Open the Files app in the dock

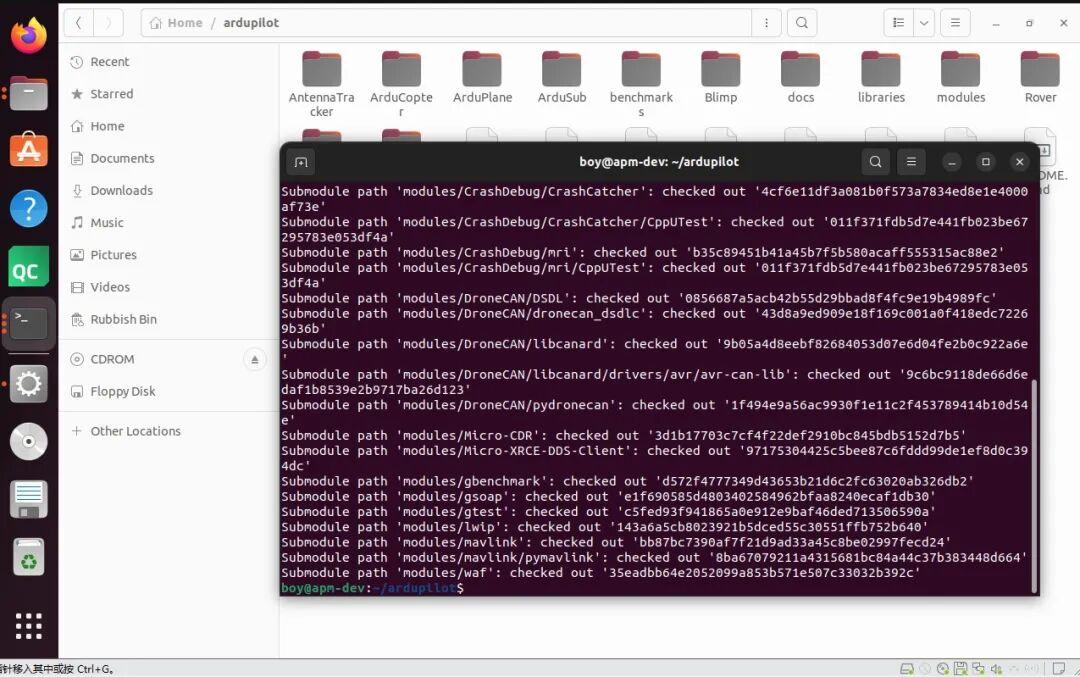point(28,93)
